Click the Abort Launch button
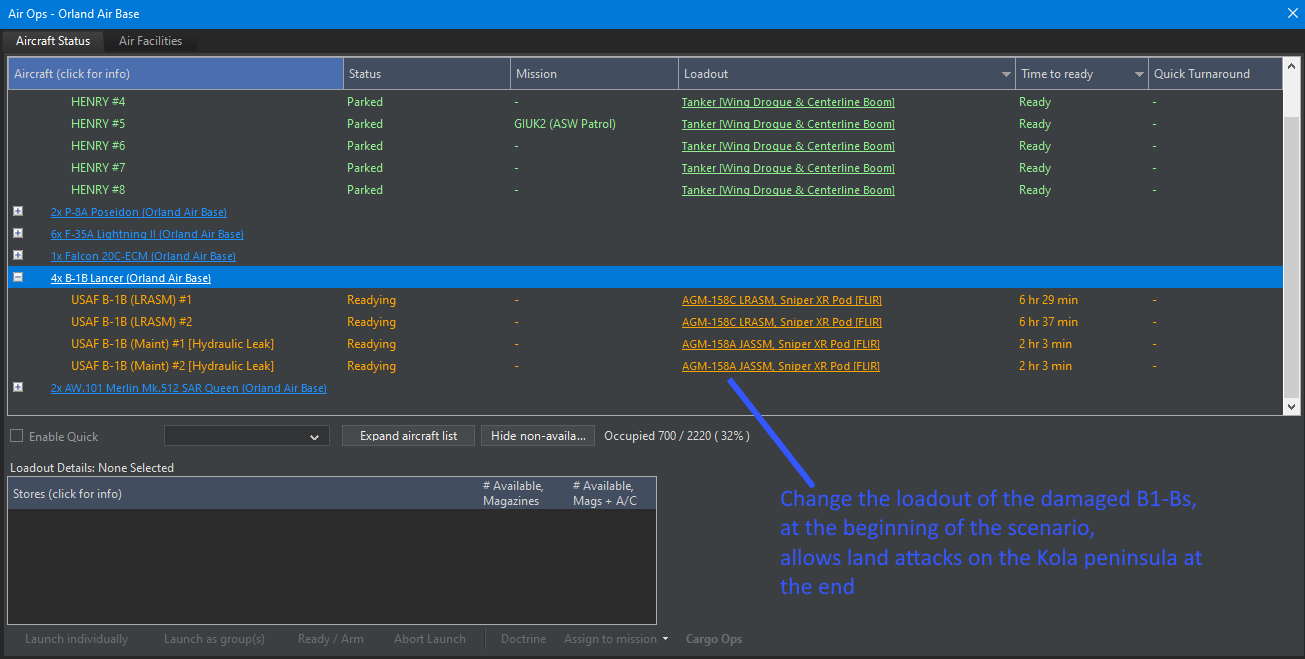The width and height of the screenshot is (1305, 659). click(x=429, y=639)
